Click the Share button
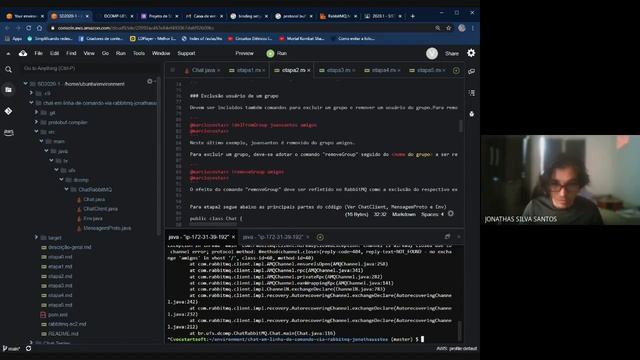The width and height of the screenshot is (640, 360). click(x=451, y=53)
